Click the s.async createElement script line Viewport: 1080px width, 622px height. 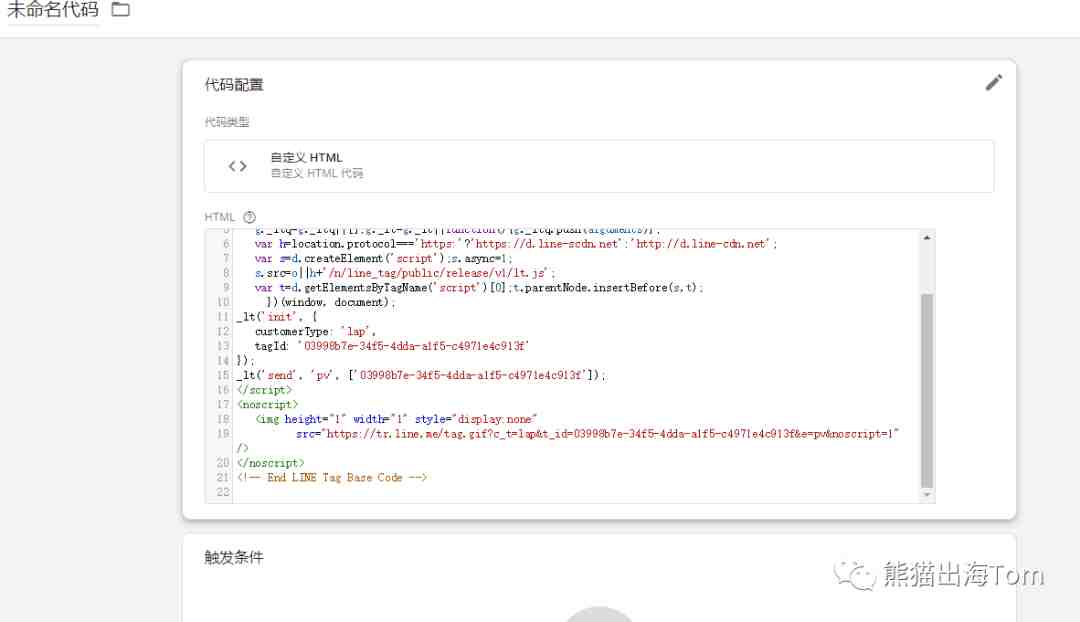384,258
